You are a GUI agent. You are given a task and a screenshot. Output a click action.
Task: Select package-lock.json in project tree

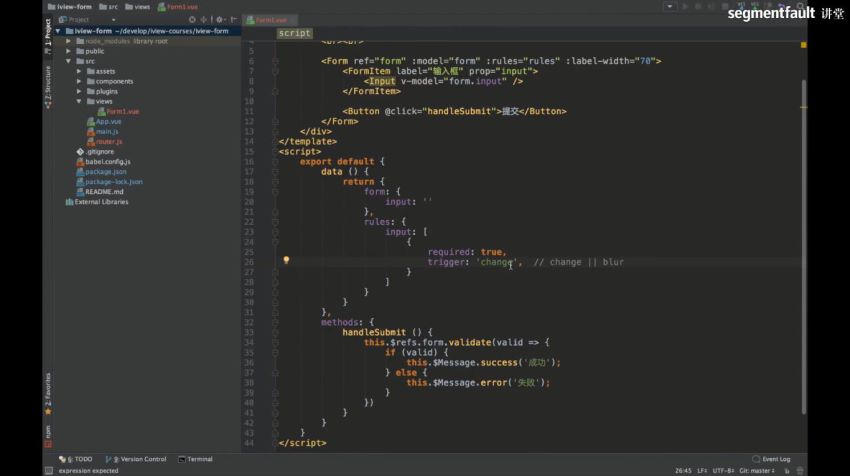(110, 182)
